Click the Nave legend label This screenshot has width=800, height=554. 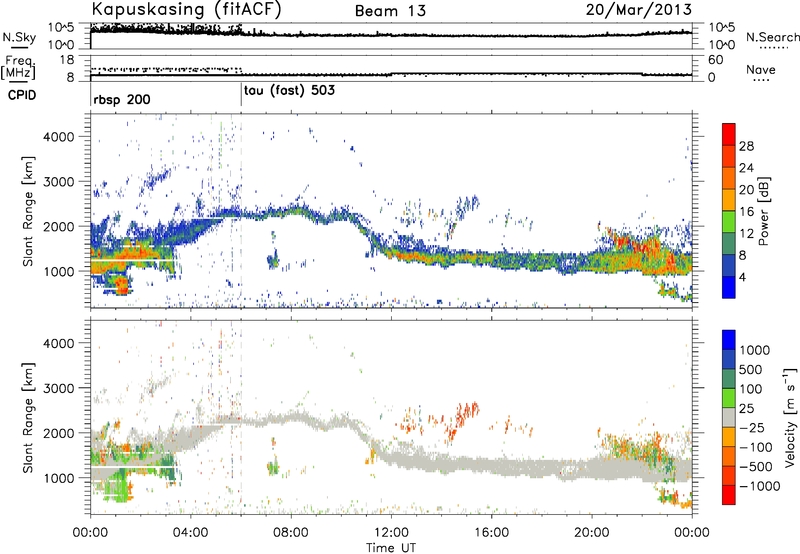[x=761, y=69]
